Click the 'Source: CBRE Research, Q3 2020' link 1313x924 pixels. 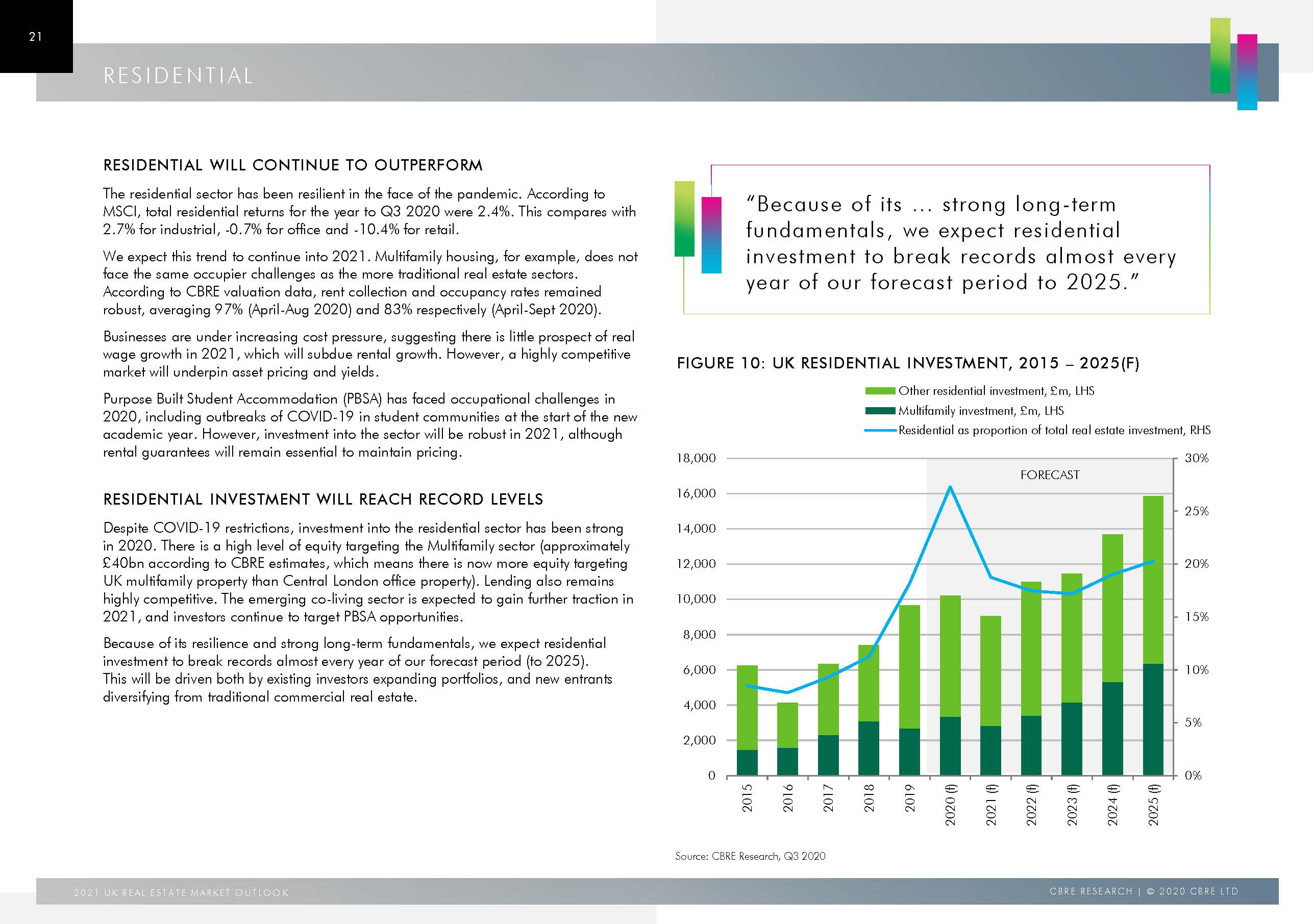[752, 856]
